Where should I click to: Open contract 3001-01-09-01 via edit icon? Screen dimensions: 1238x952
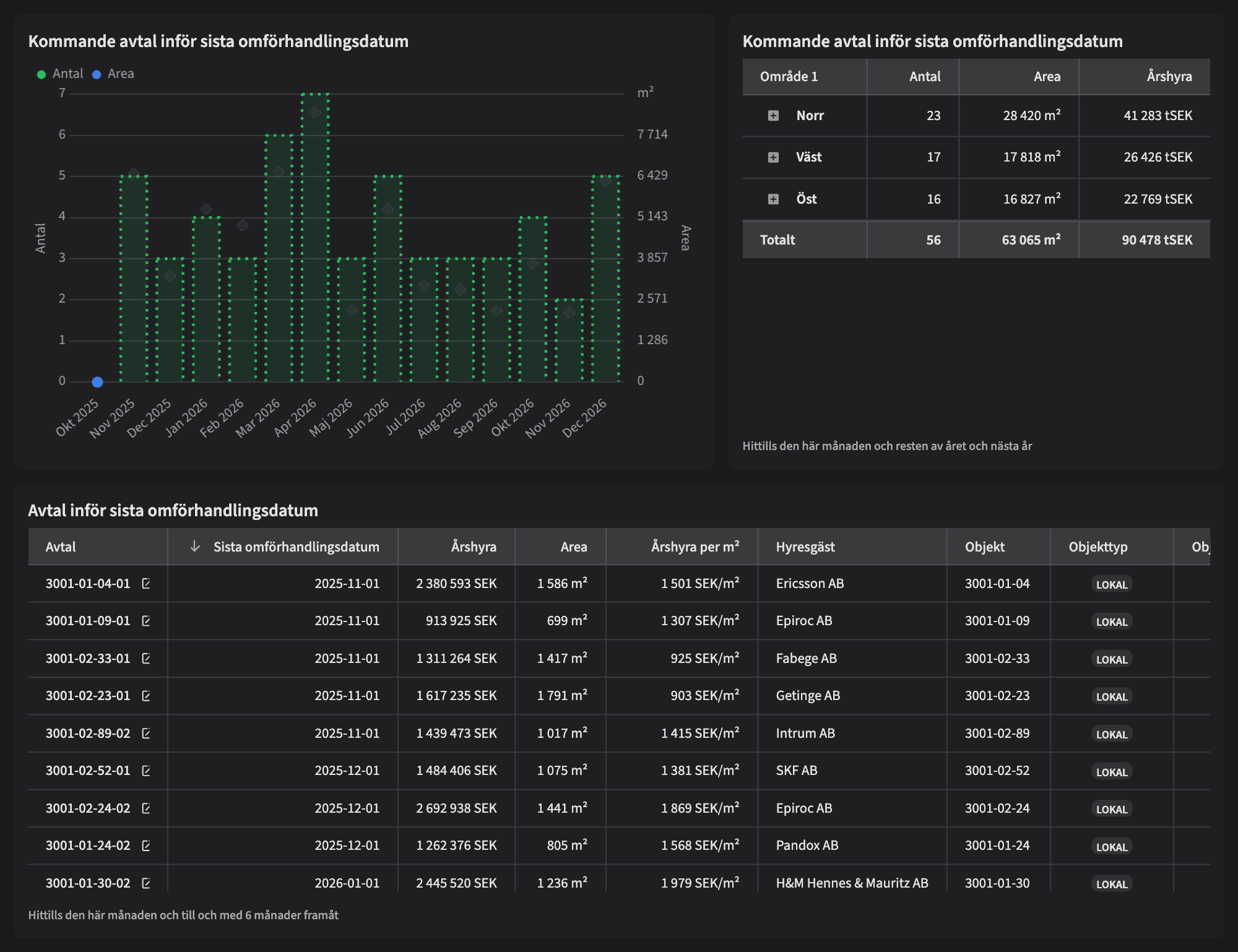pyautogui.click(x=146, y=621)
